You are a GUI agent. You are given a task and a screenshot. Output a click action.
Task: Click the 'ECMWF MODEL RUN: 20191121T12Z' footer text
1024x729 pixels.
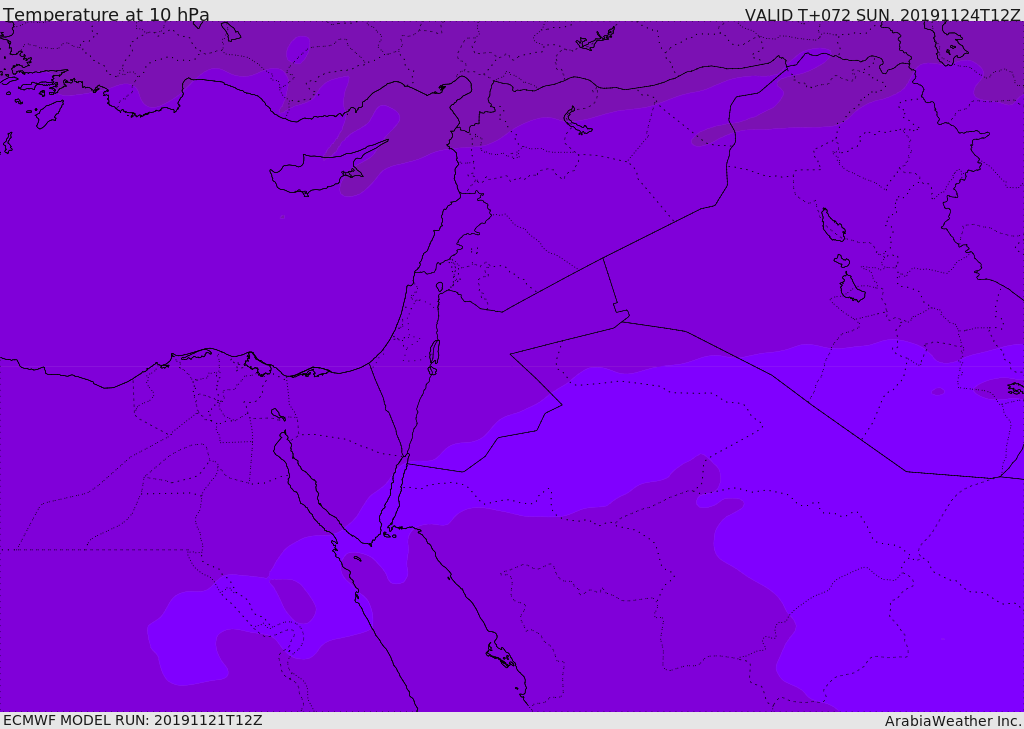[133, 720]
